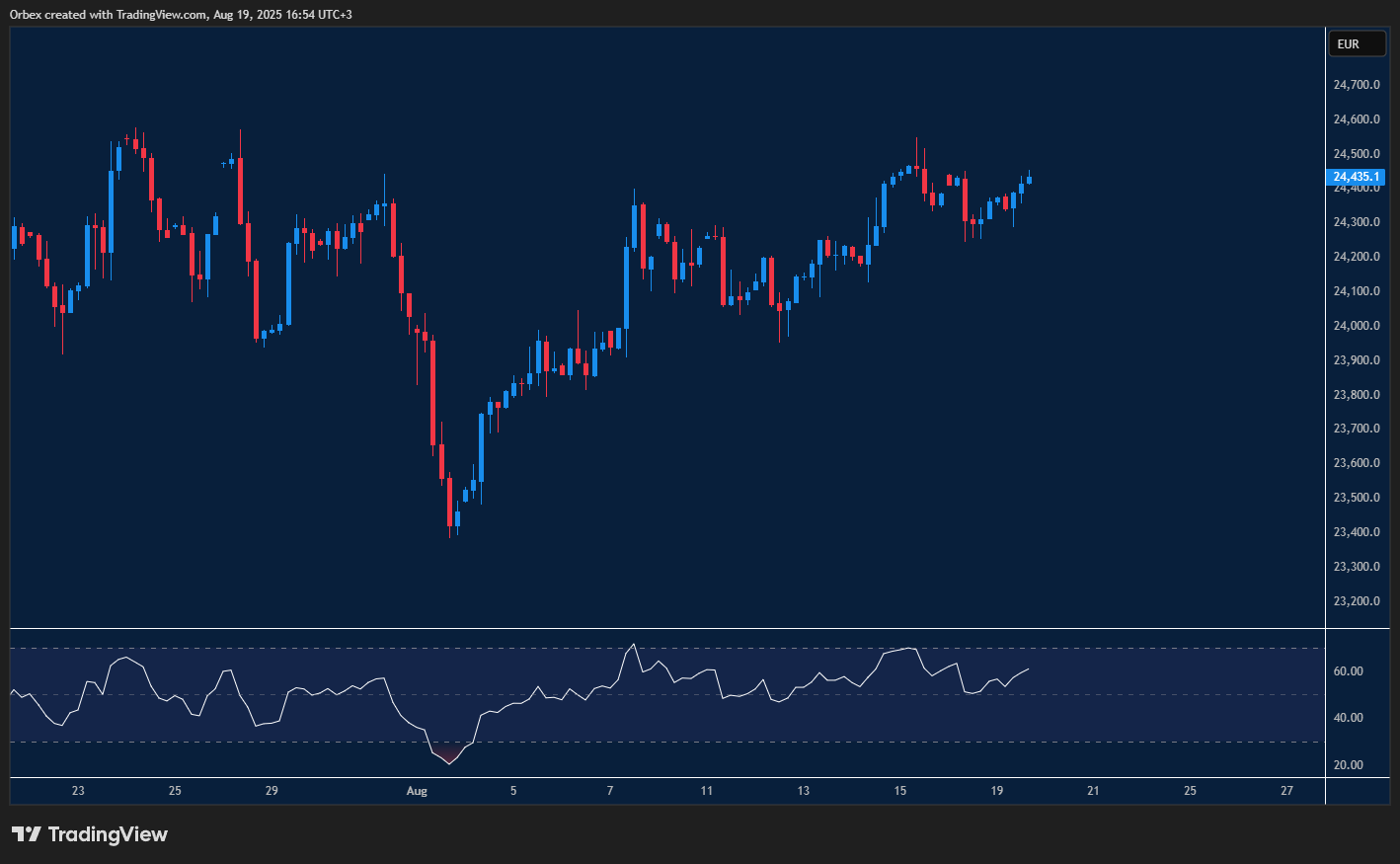Click the Aug label on the time axis
Viewport: 1400px width, 864px height.
coord(416,791)
